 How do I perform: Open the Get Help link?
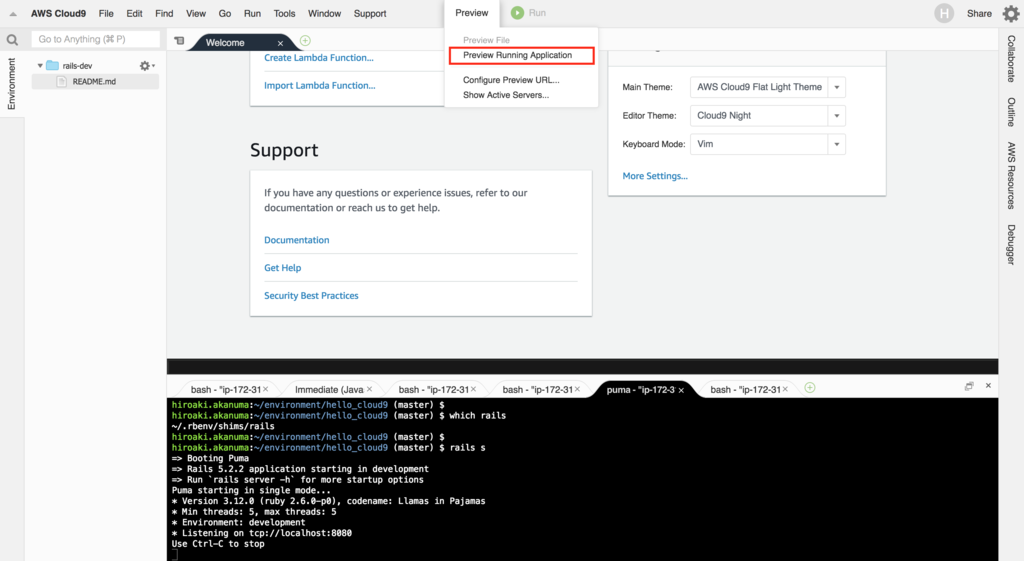[x=282, y=268]
